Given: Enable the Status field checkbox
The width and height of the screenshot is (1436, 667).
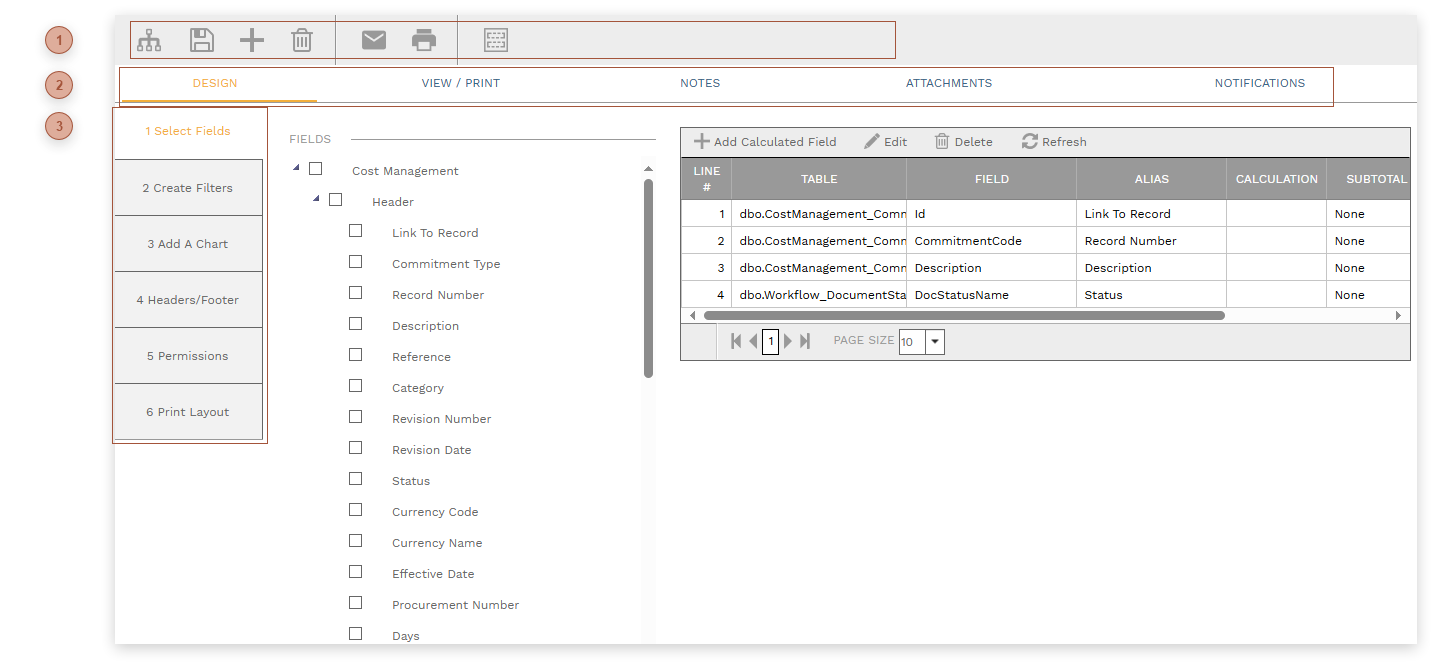Looking at the screenshot, I should (355, 478).
